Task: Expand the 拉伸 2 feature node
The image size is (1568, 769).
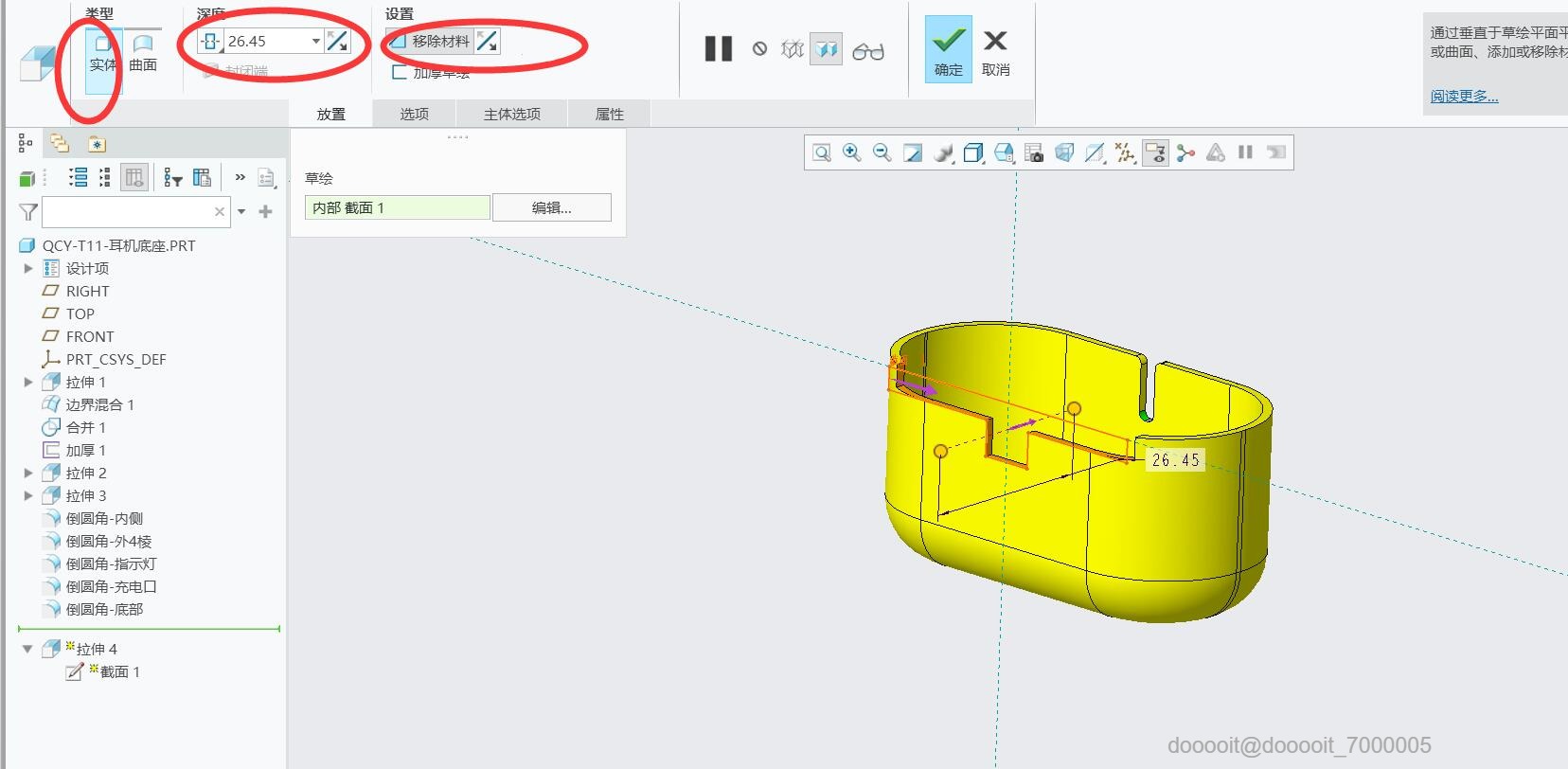Action: click(x=28, y=473)
